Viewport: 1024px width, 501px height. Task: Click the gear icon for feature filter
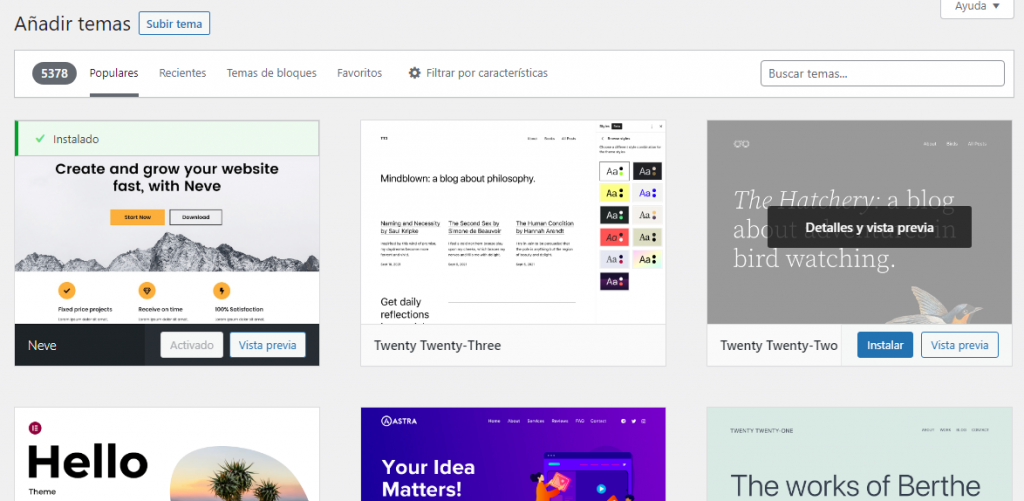(414, 73)
